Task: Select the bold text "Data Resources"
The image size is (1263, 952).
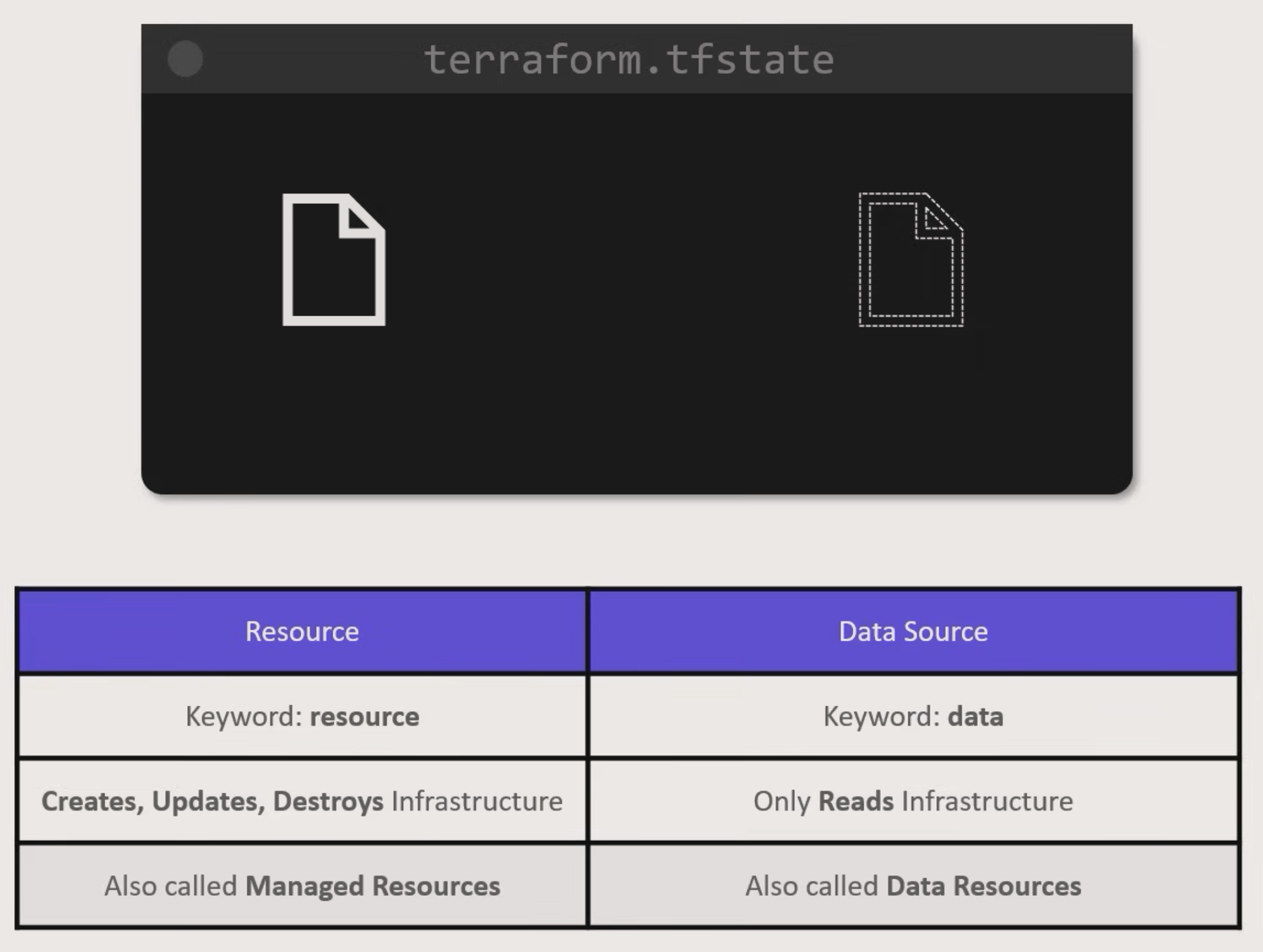Action: point(983,886)
